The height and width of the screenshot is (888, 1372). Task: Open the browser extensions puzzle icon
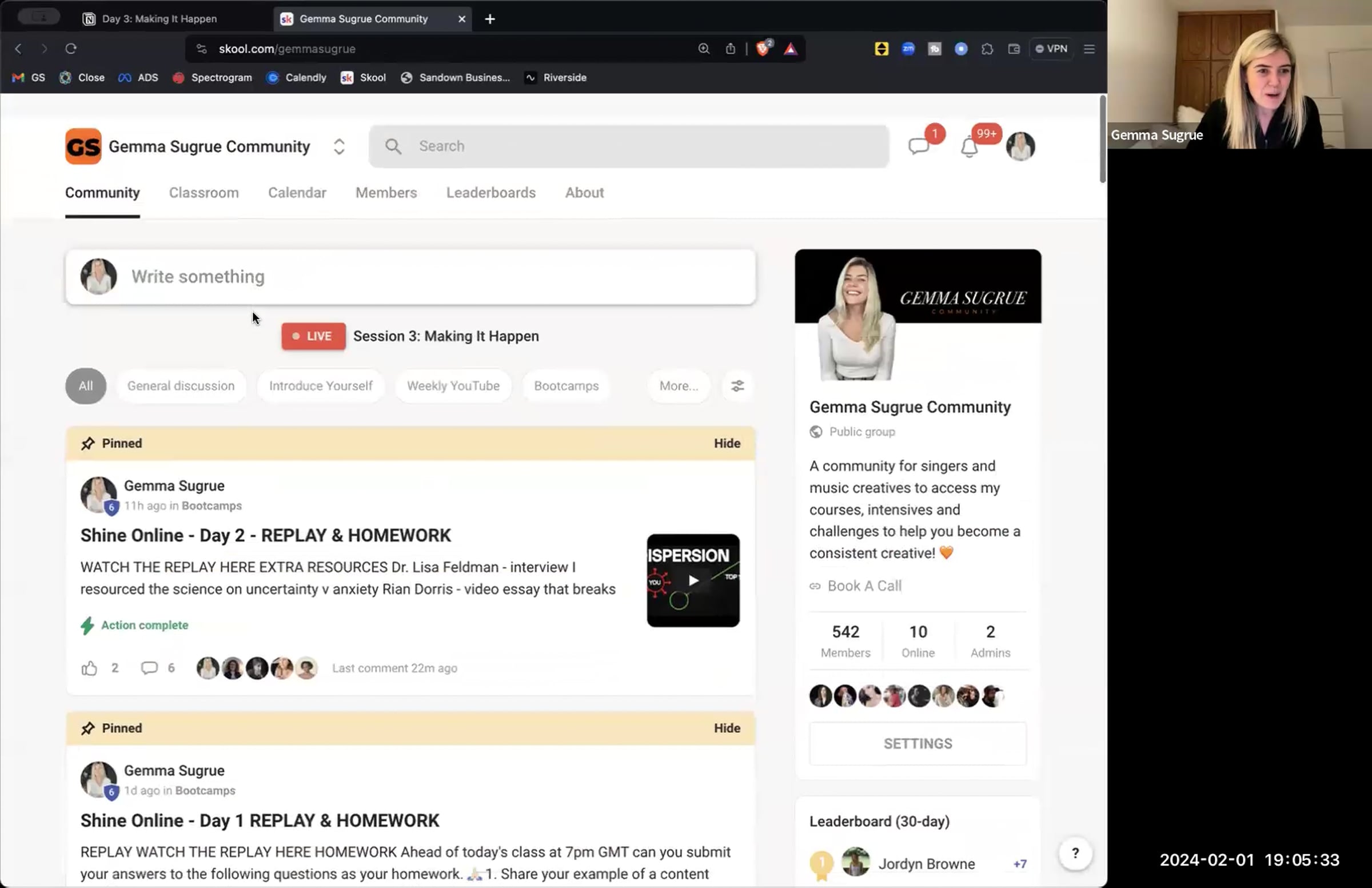tap(987, 49)
